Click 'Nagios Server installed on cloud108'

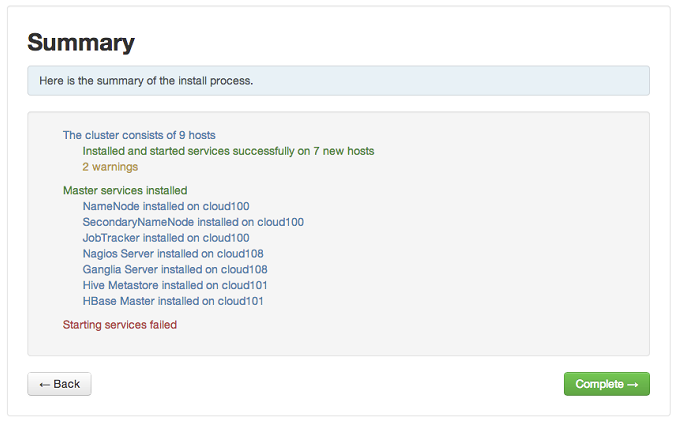173,254
